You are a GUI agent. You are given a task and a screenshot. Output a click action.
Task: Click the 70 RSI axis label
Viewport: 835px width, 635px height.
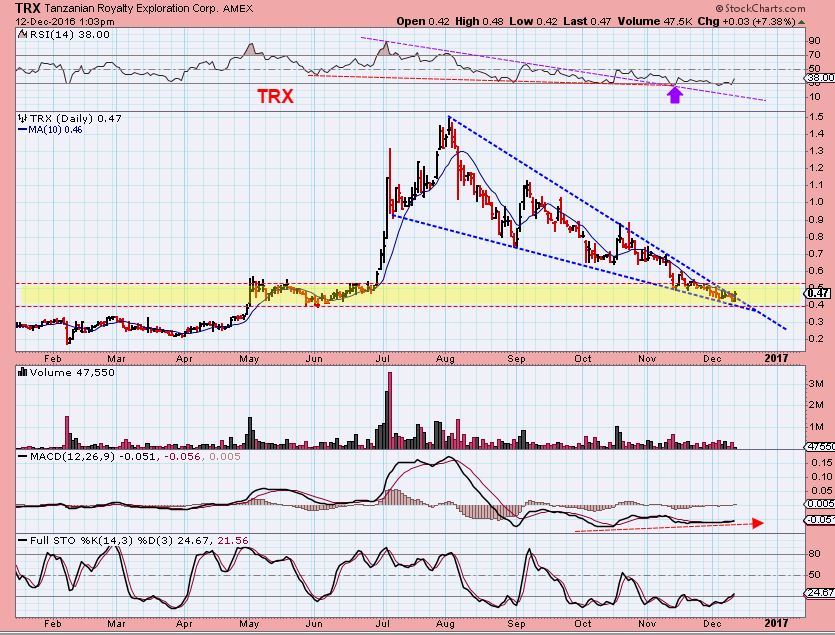click(x=815, y=55)
